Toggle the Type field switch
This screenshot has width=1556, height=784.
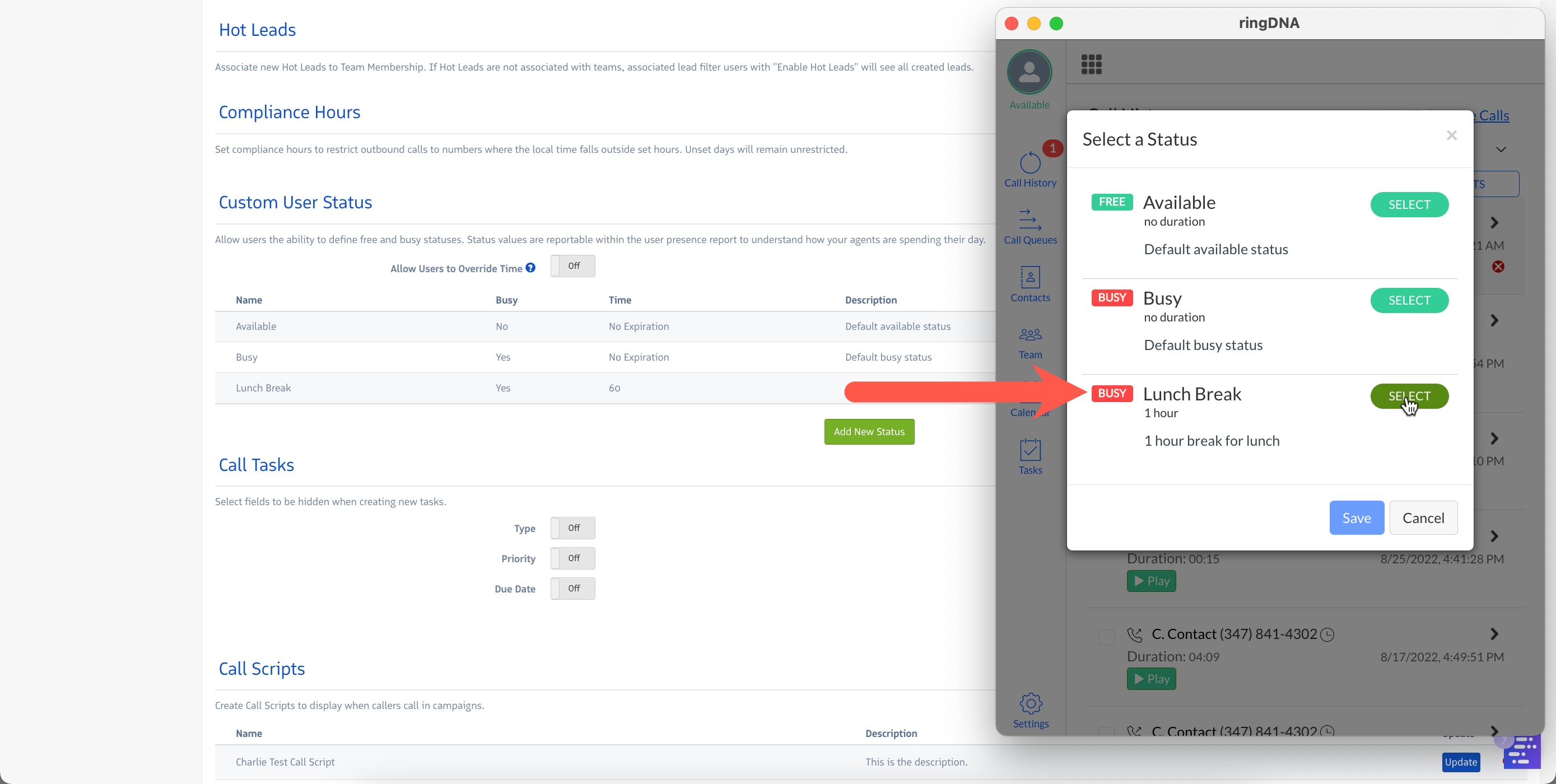pos(572,528)
